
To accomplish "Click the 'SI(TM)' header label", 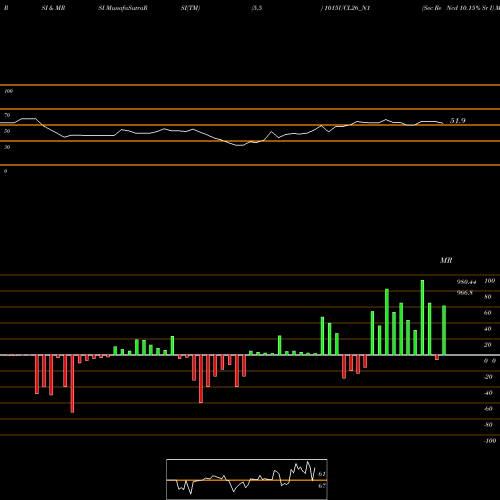I will click(x=190, y=8).
